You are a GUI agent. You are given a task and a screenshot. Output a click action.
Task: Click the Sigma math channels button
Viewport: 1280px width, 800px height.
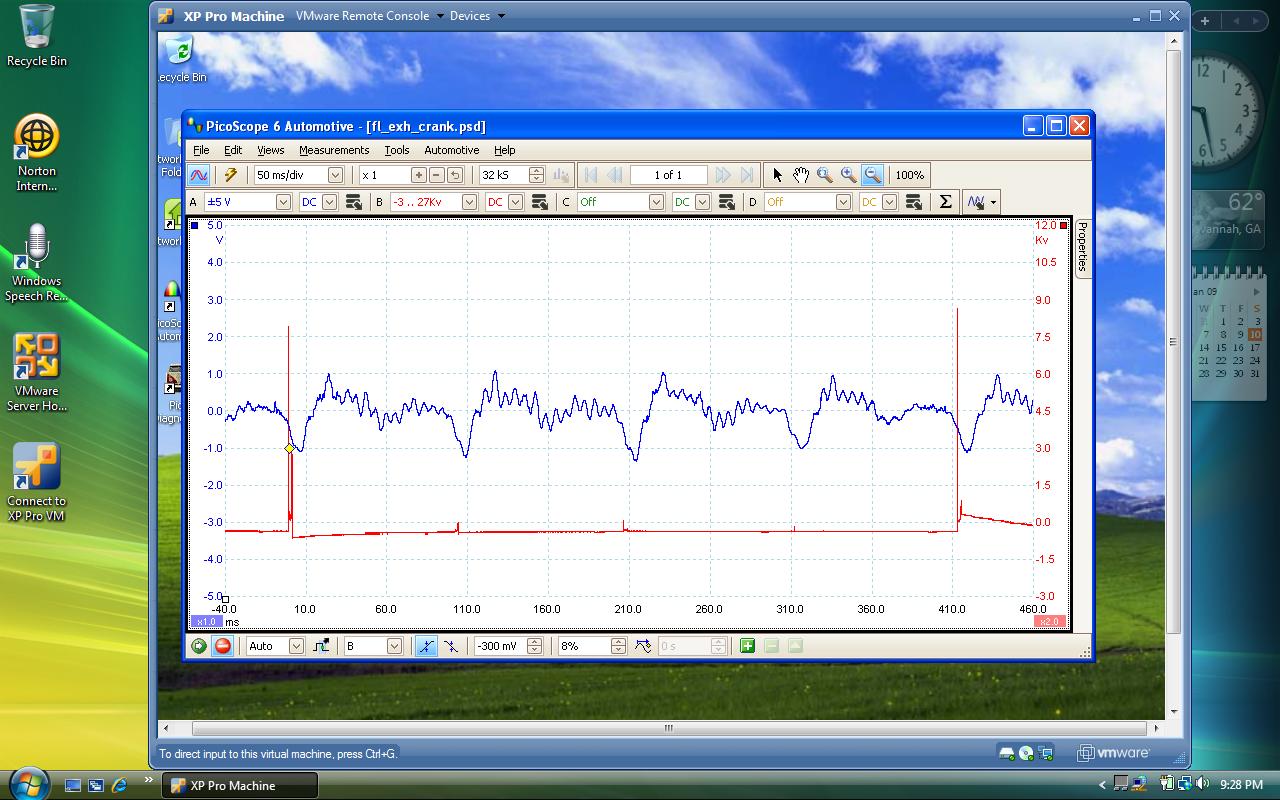click(x=945, y=202)
